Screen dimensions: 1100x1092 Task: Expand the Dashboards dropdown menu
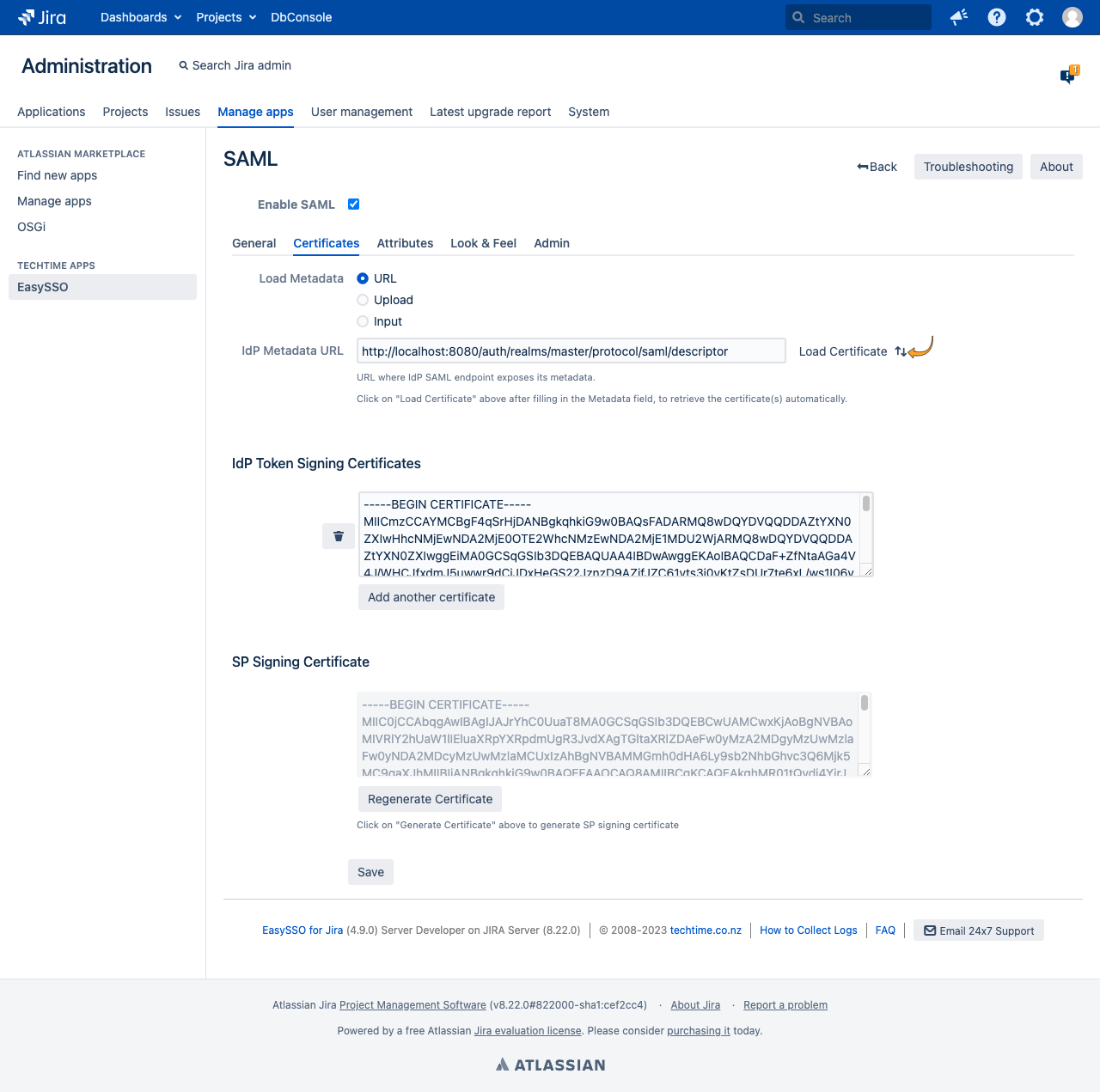pyautogui.click(x=141, y=17)
